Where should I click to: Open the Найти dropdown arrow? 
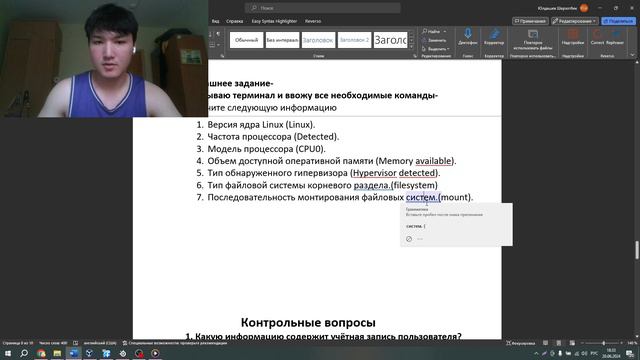pos(444,31)
